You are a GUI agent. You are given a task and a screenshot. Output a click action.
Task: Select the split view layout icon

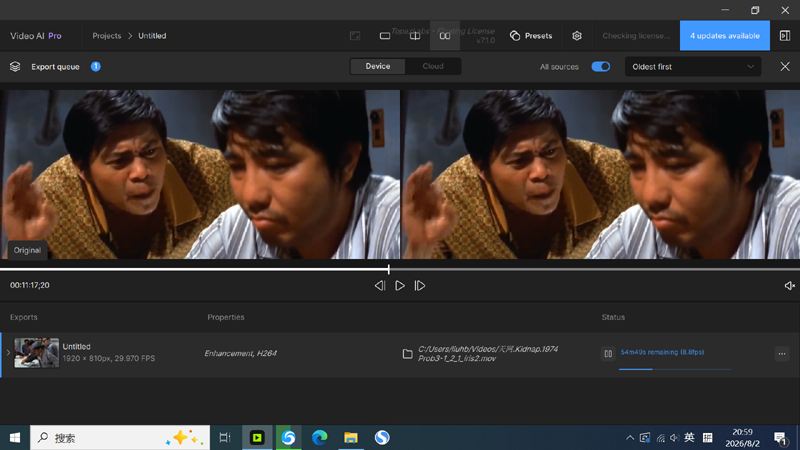(415, 36)
